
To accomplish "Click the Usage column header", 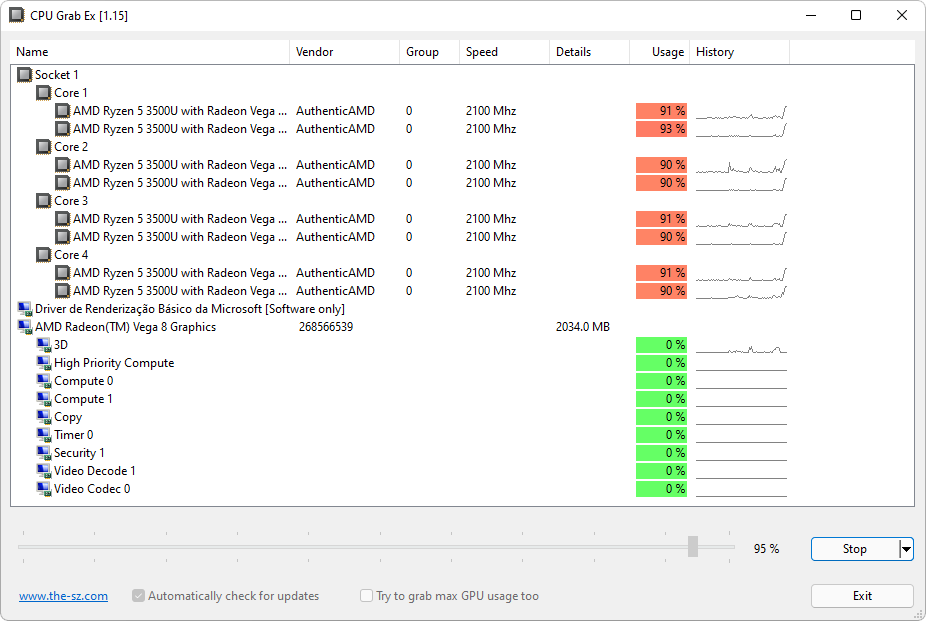I will [x=660, y=52].
